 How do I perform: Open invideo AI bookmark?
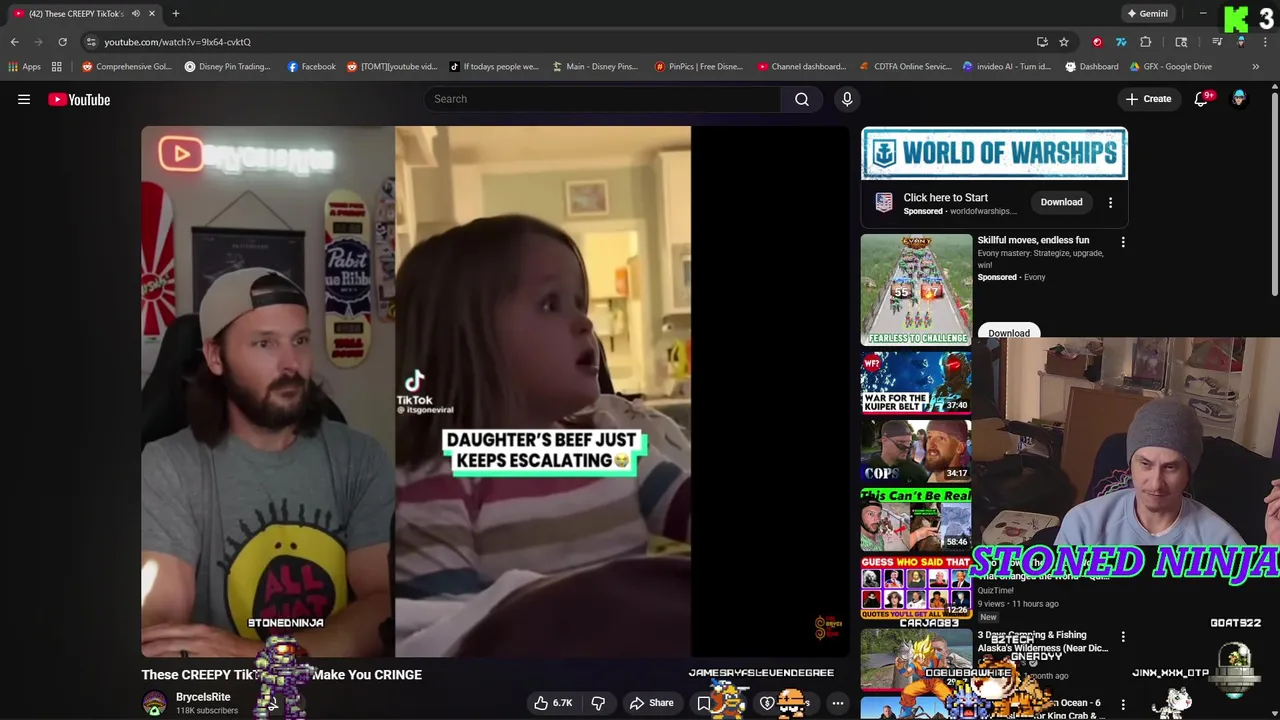pyautogui.click(x=1006, y=67)
